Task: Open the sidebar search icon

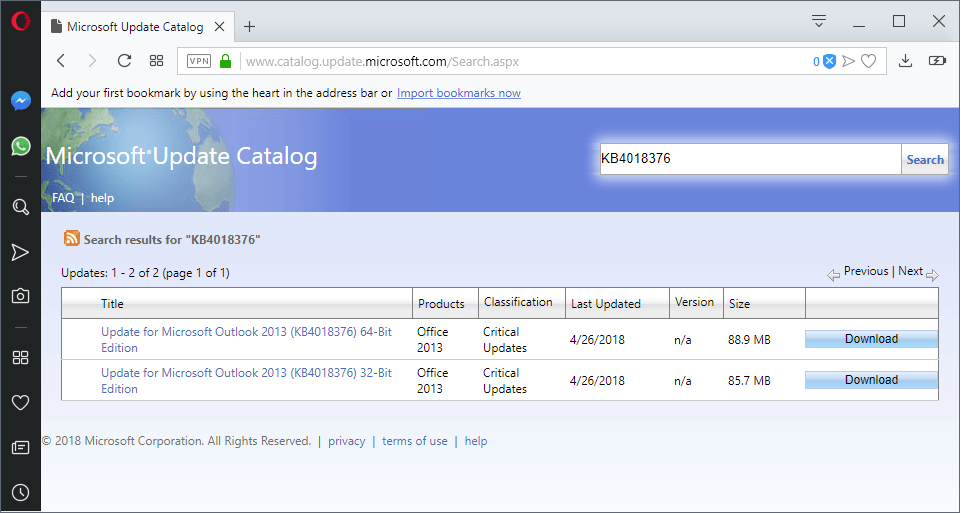Action: tap(21, 207)
